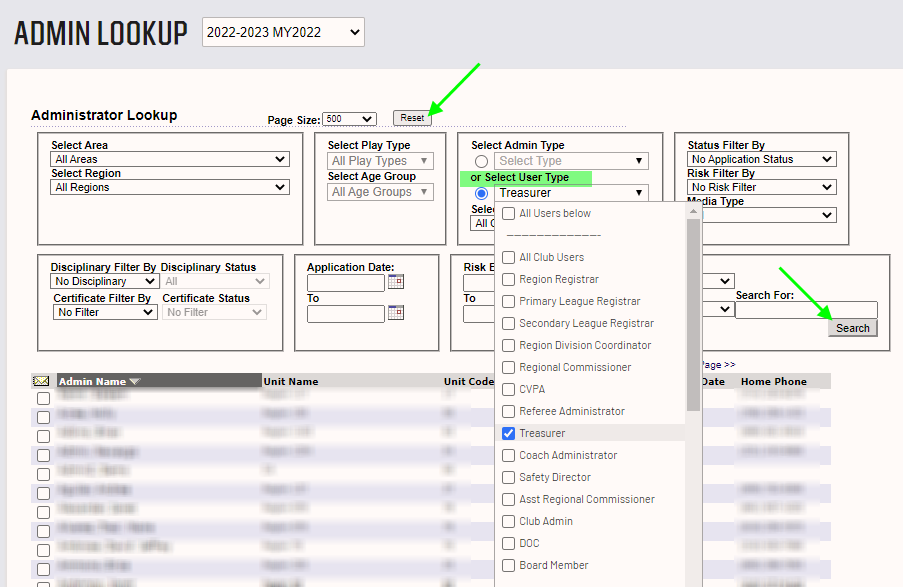Open the Page Size dropdown
This screenshot has width=903, height=587.
pos(349,119)
